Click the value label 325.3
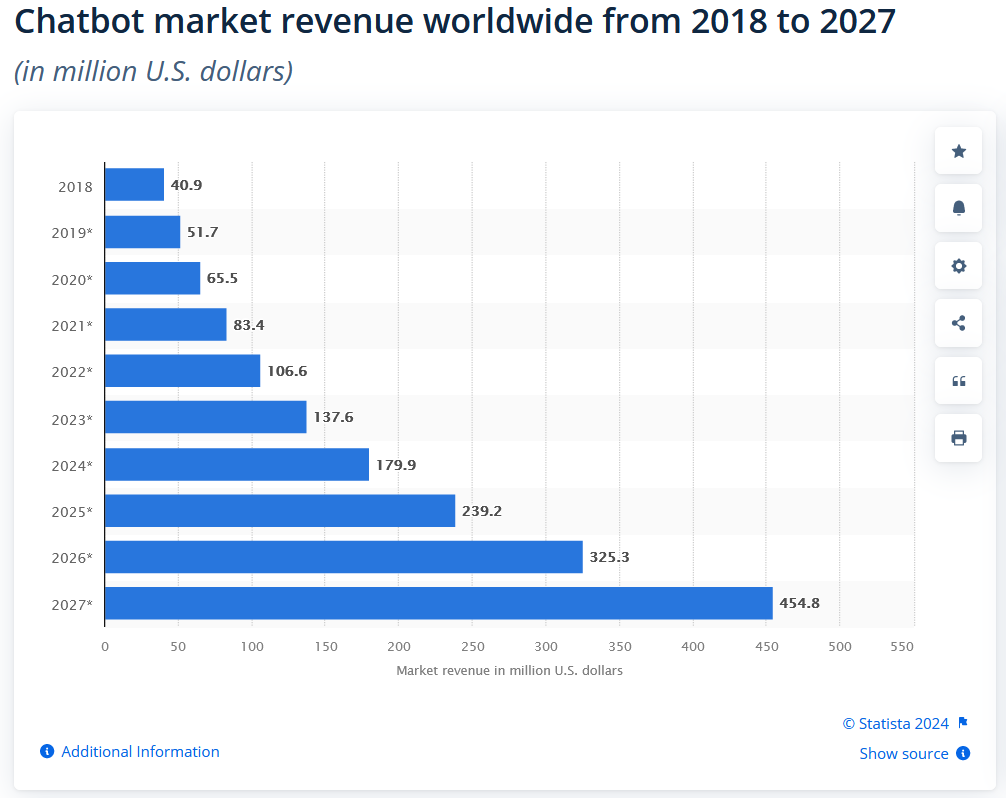 coord(610,557)
